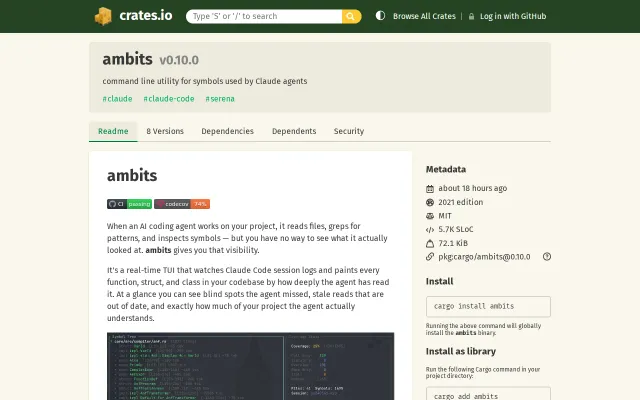This screenshot has height=400, width=640.
Task: Open the 8 Versions tab
Action: pyautogui.click(x=165, y=131)
